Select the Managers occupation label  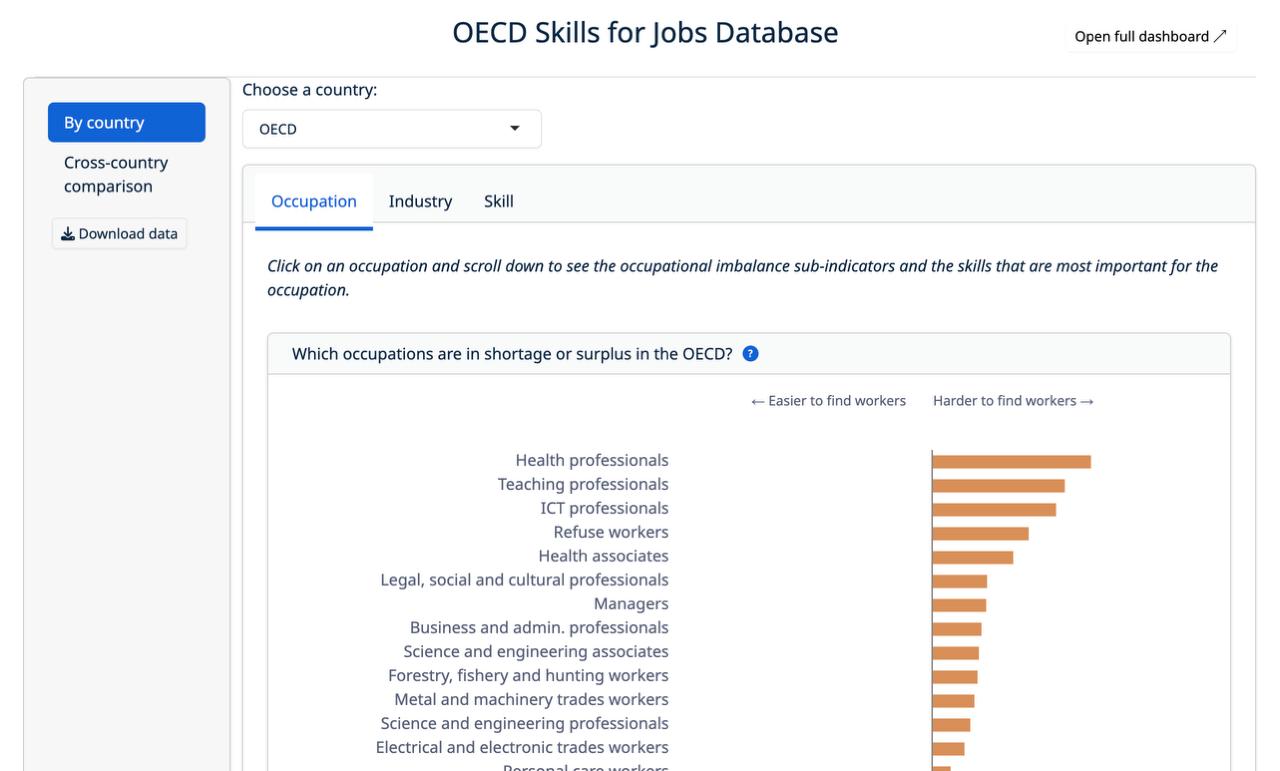coord(631,604)
